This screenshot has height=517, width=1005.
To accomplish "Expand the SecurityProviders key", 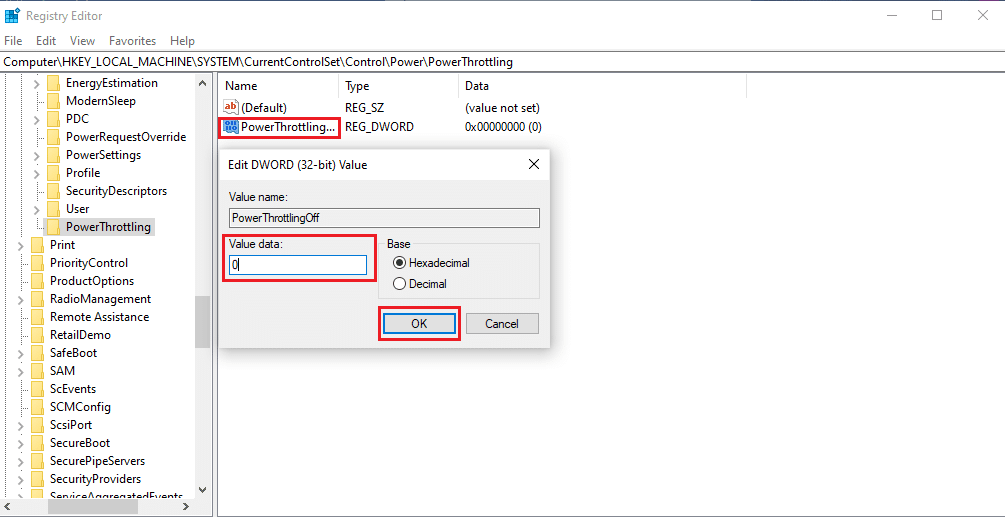I will point(21,479).
